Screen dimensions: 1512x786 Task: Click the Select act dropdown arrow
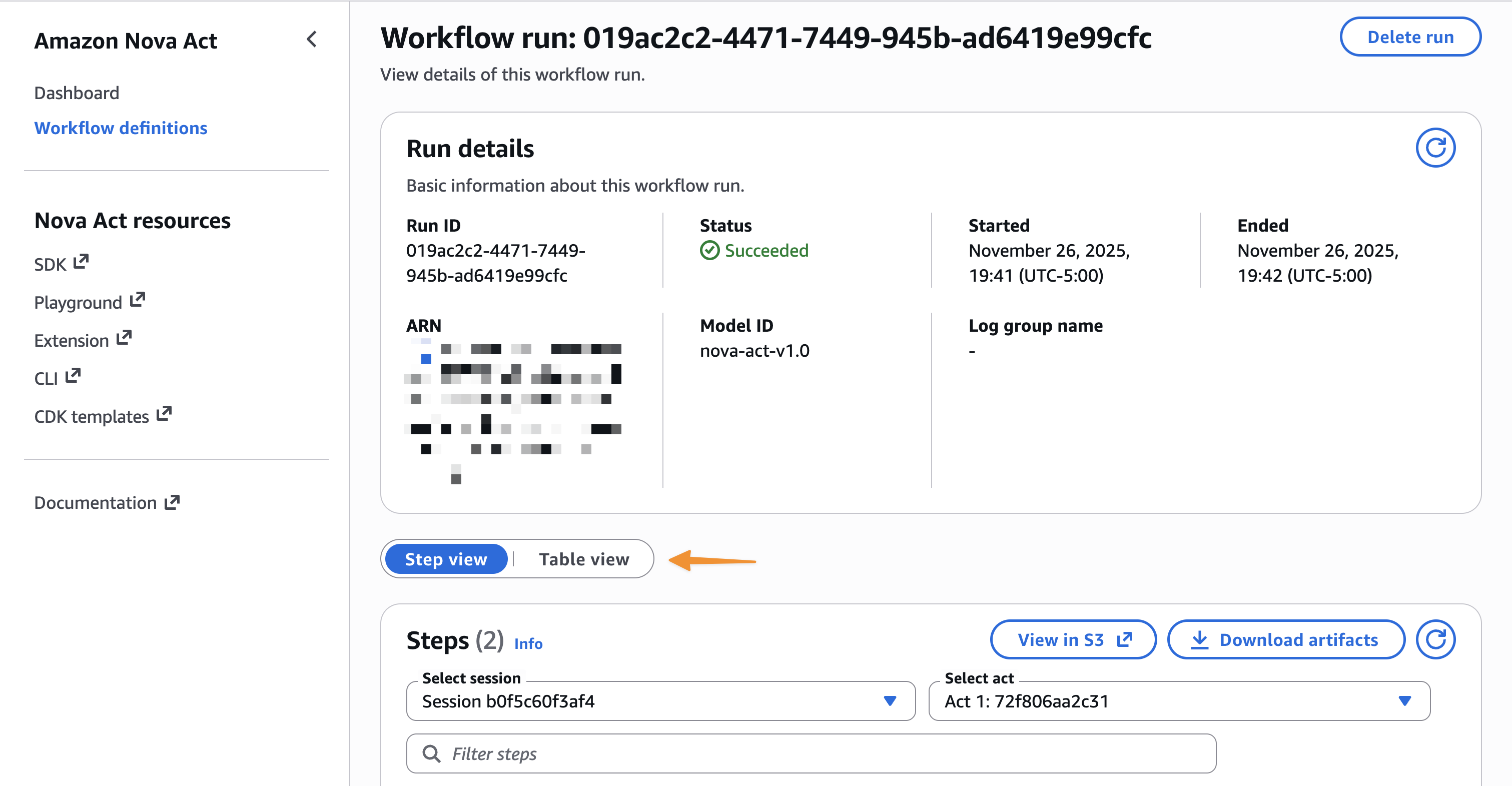[x=1404, y=701]
